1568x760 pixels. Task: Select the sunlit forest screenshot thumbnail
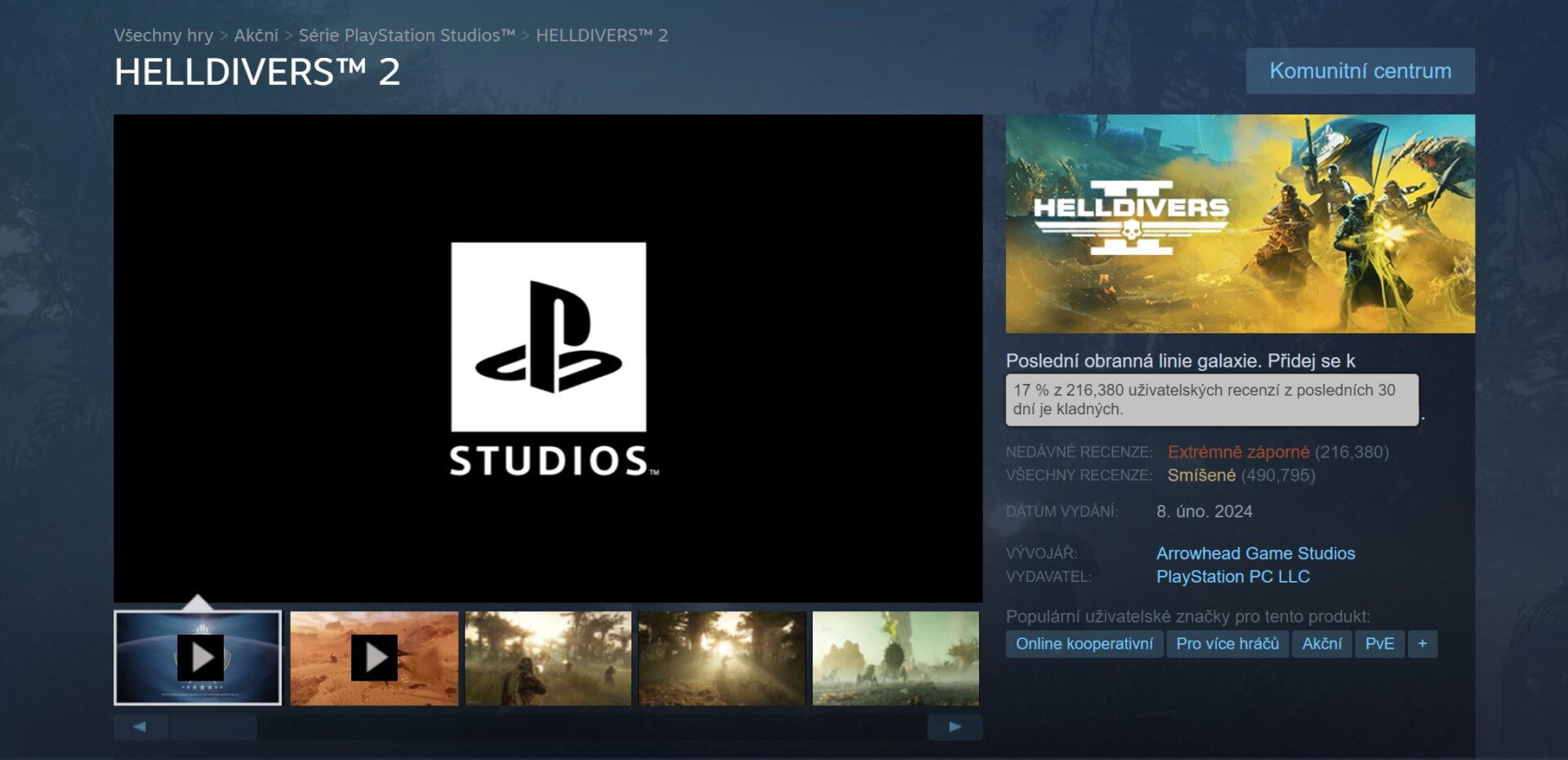(722, 658)
